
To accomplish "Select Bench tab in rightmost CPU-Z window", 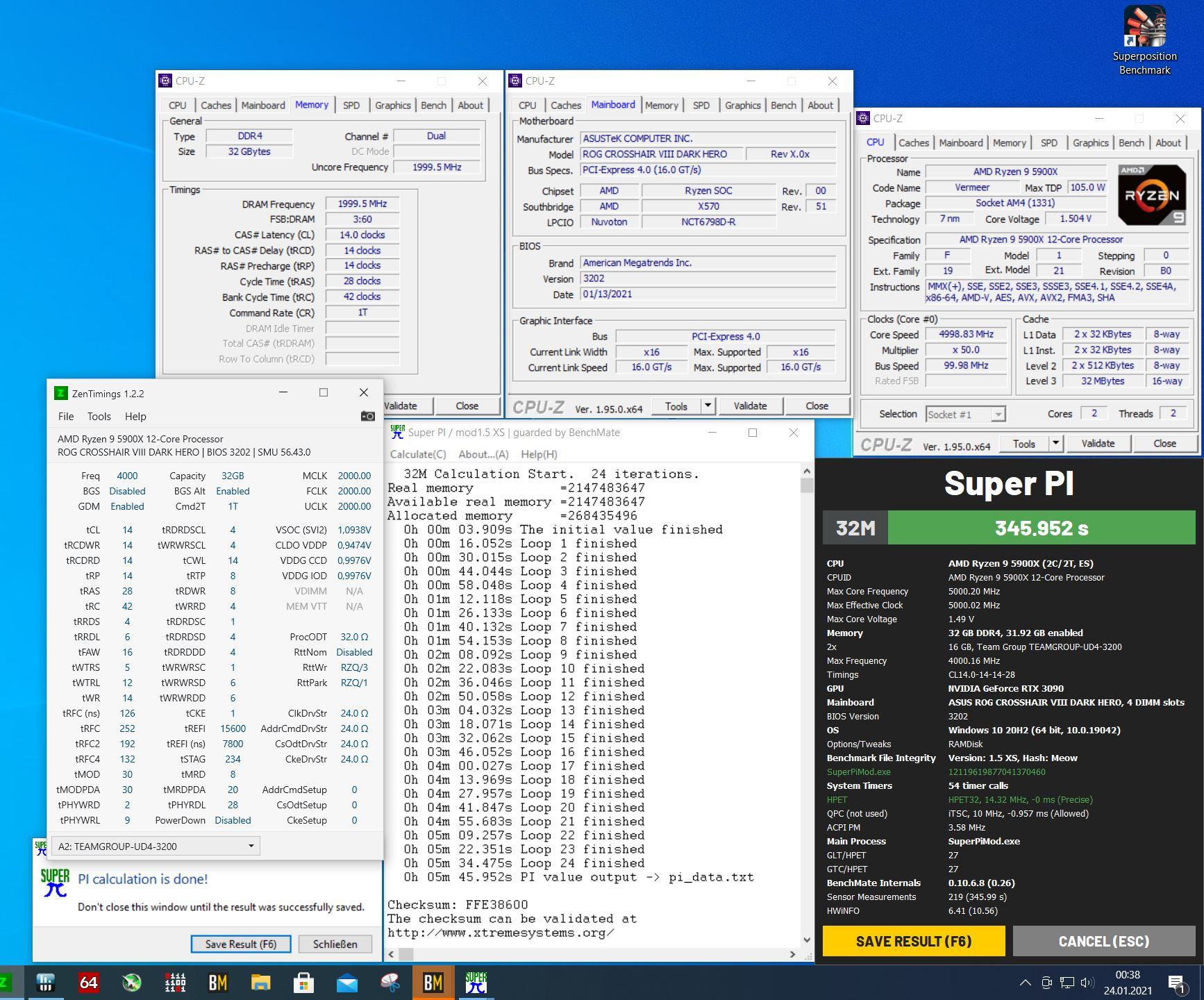I will 1131,142.
